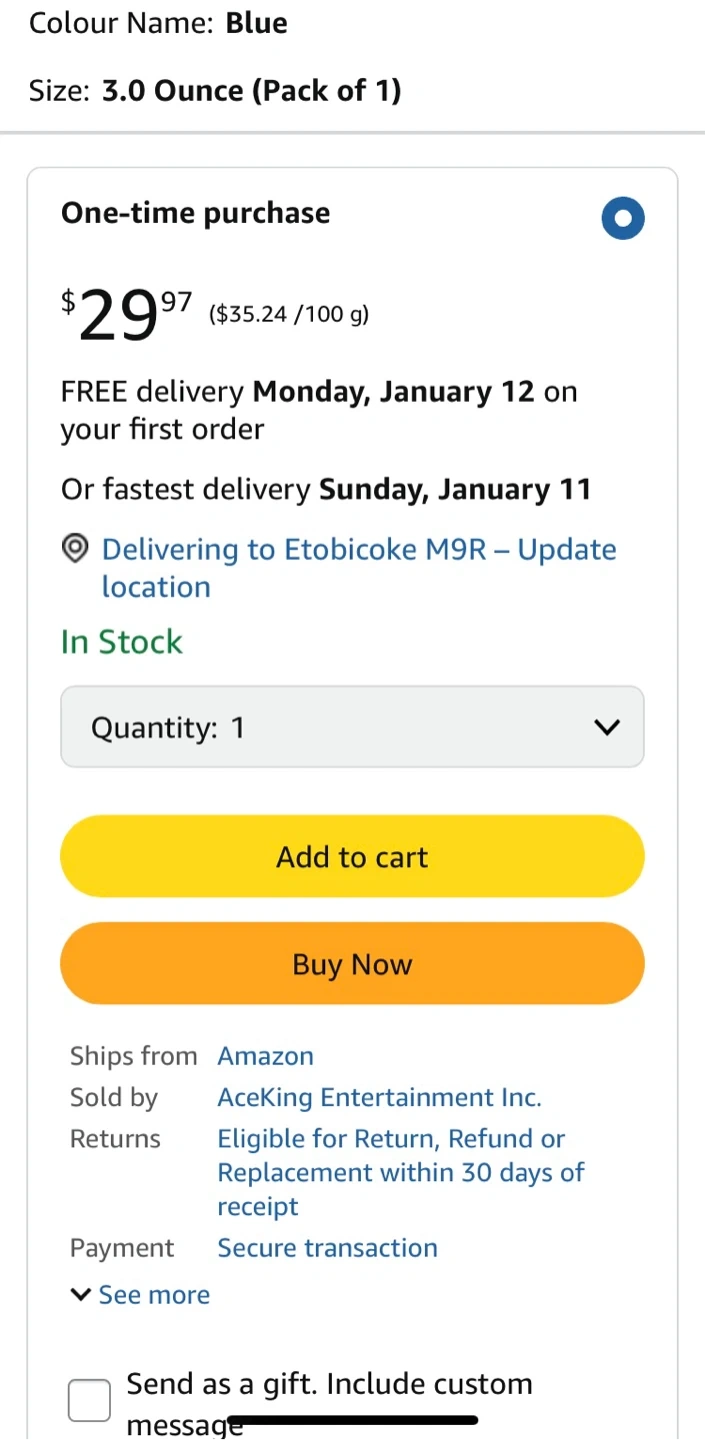Open the Quantity dropdown
This screenshot has height=1440, width=705.
coord(352,727)
